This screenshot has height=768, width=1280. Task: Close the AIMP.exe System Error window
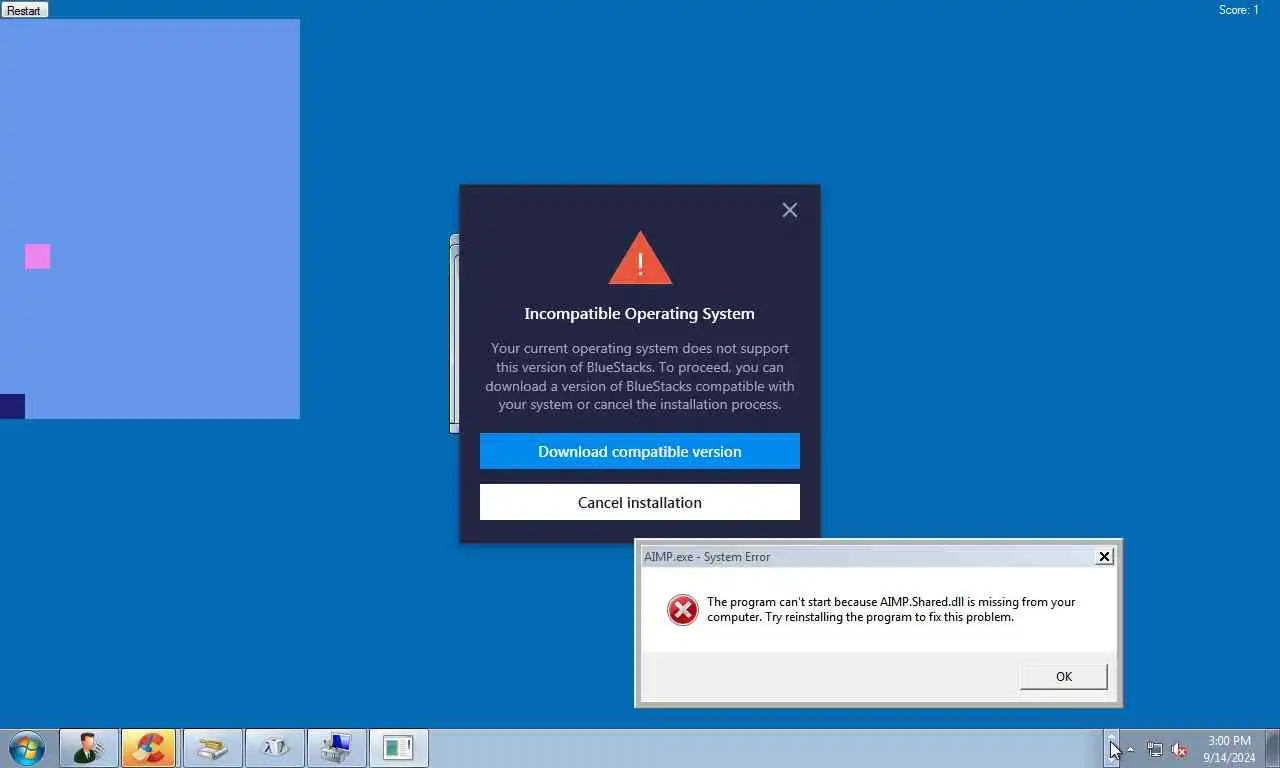point(1104,556)
